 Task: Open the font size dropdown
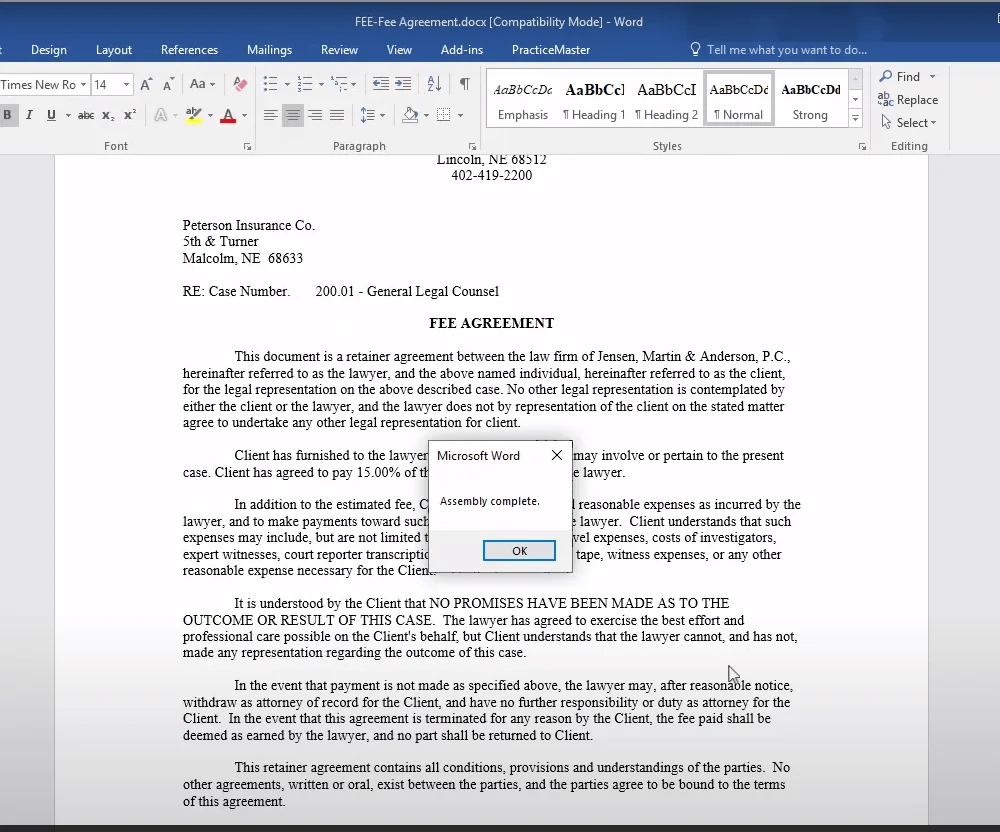pos(126,85)
